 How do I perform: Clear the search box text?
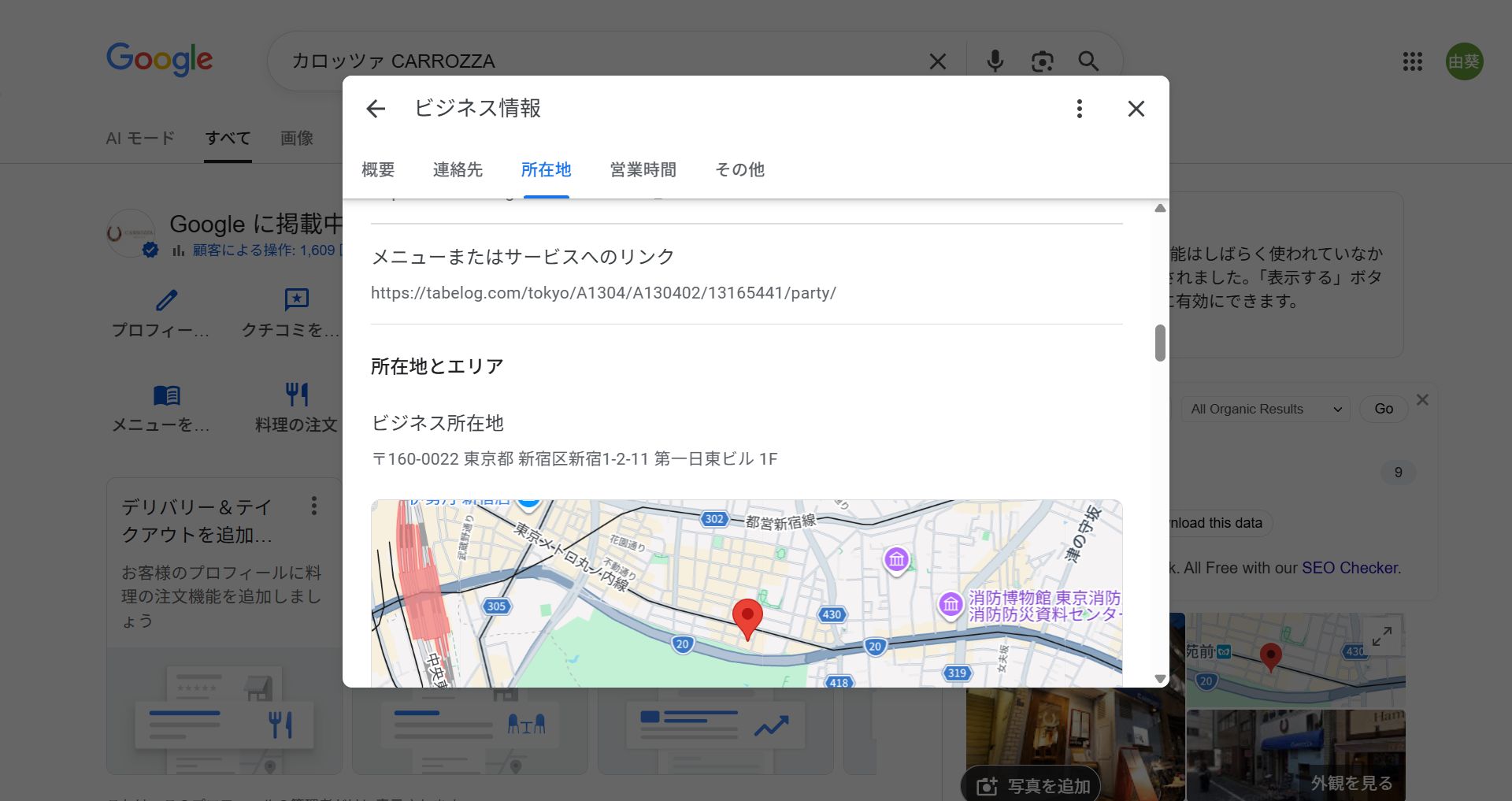click(x=937, y=61)
